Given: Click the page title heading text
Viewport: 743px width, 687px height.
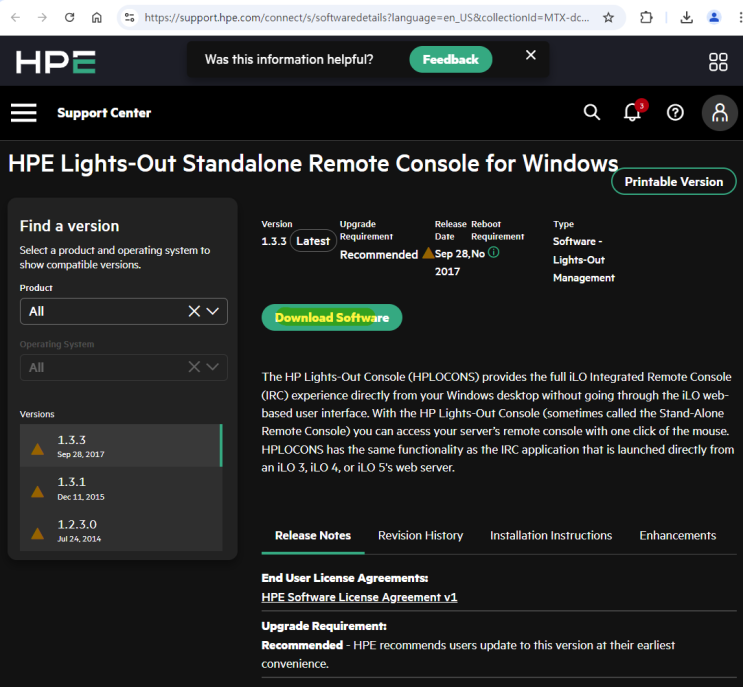Looking at the screenshot, I should (x=313, y=163).
